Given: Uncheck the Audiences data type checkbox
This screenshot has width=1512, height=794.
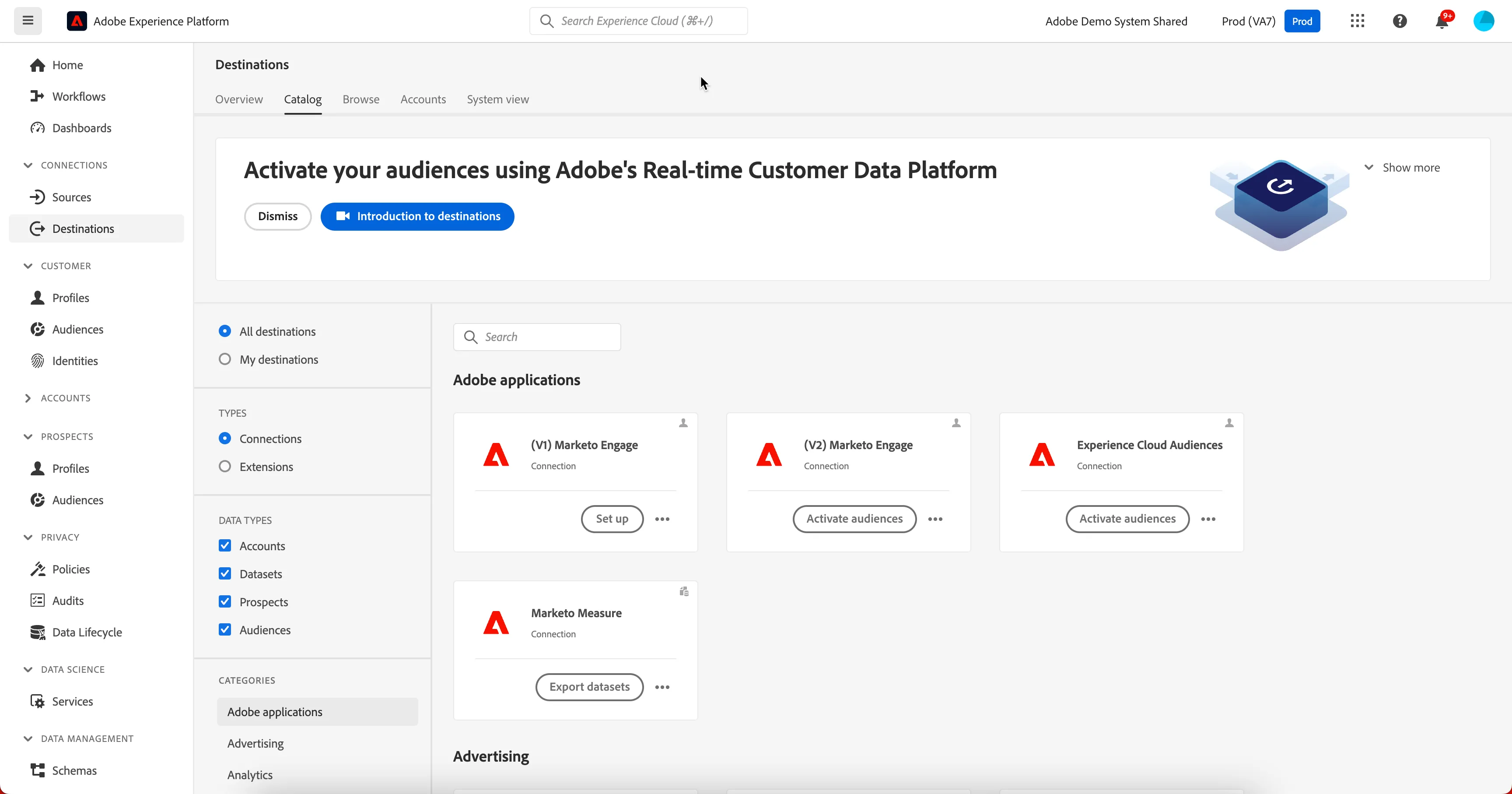Looking at the screenshot, I should coord(225,630).
